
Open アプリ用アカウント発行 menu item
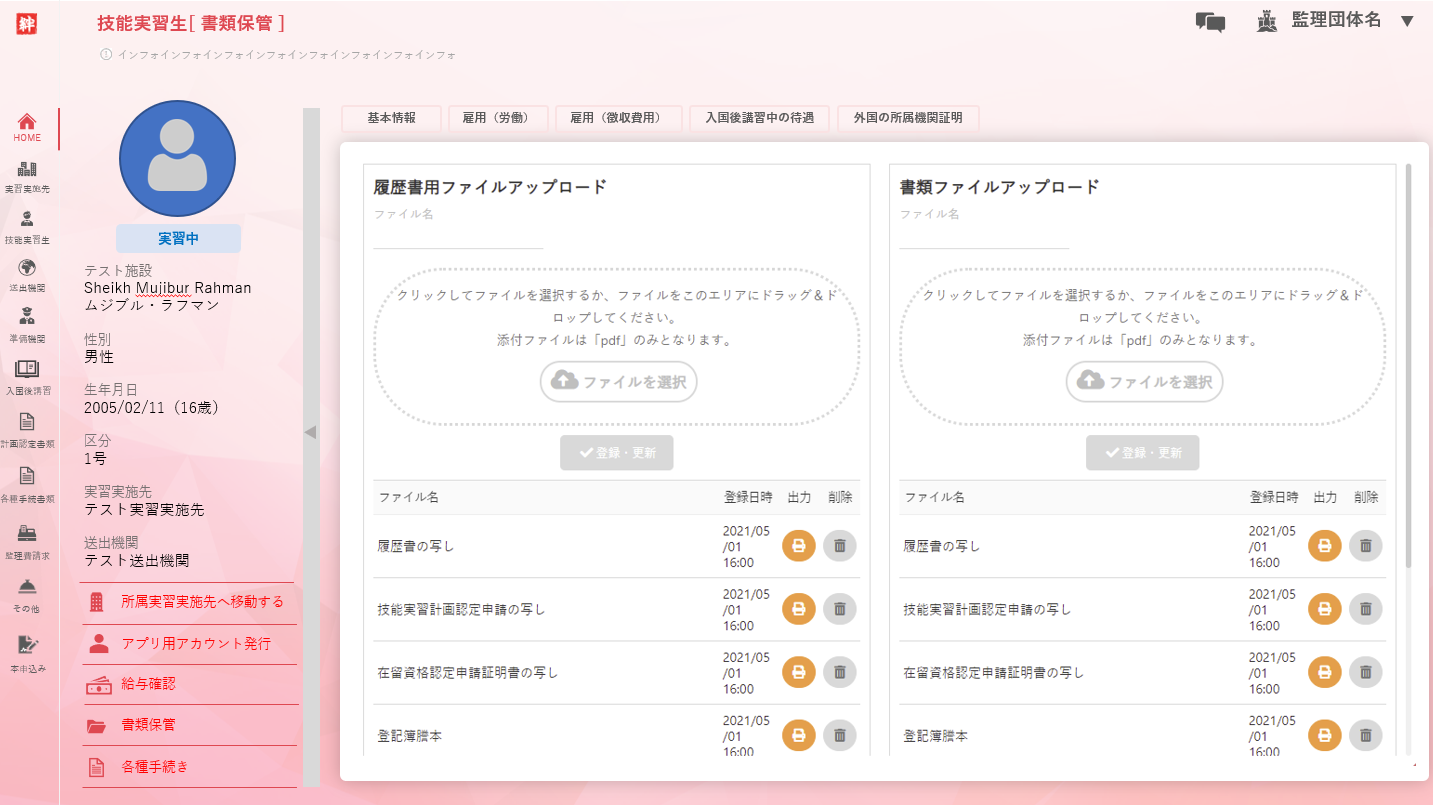click(x=195, y=644)
